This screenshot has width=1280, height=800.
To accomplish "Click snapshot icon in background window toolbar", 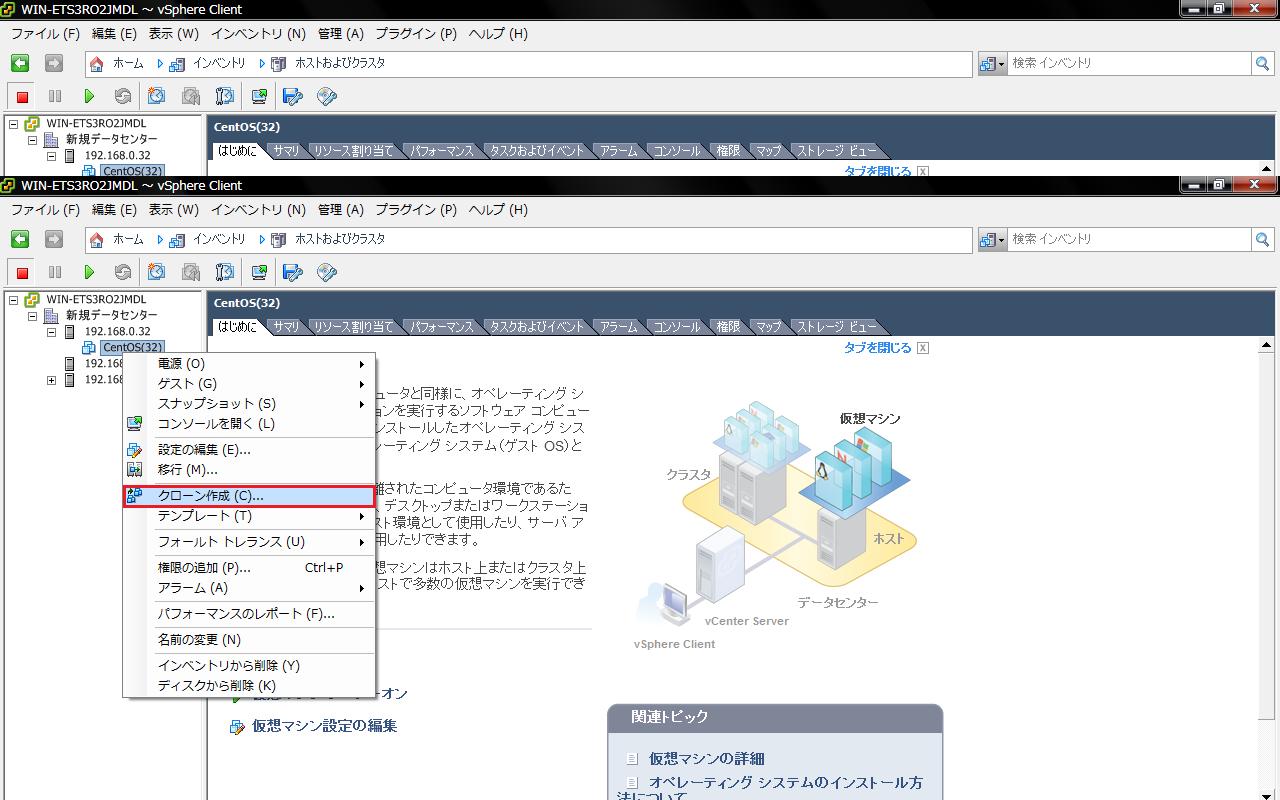I will tap(157, 96).
